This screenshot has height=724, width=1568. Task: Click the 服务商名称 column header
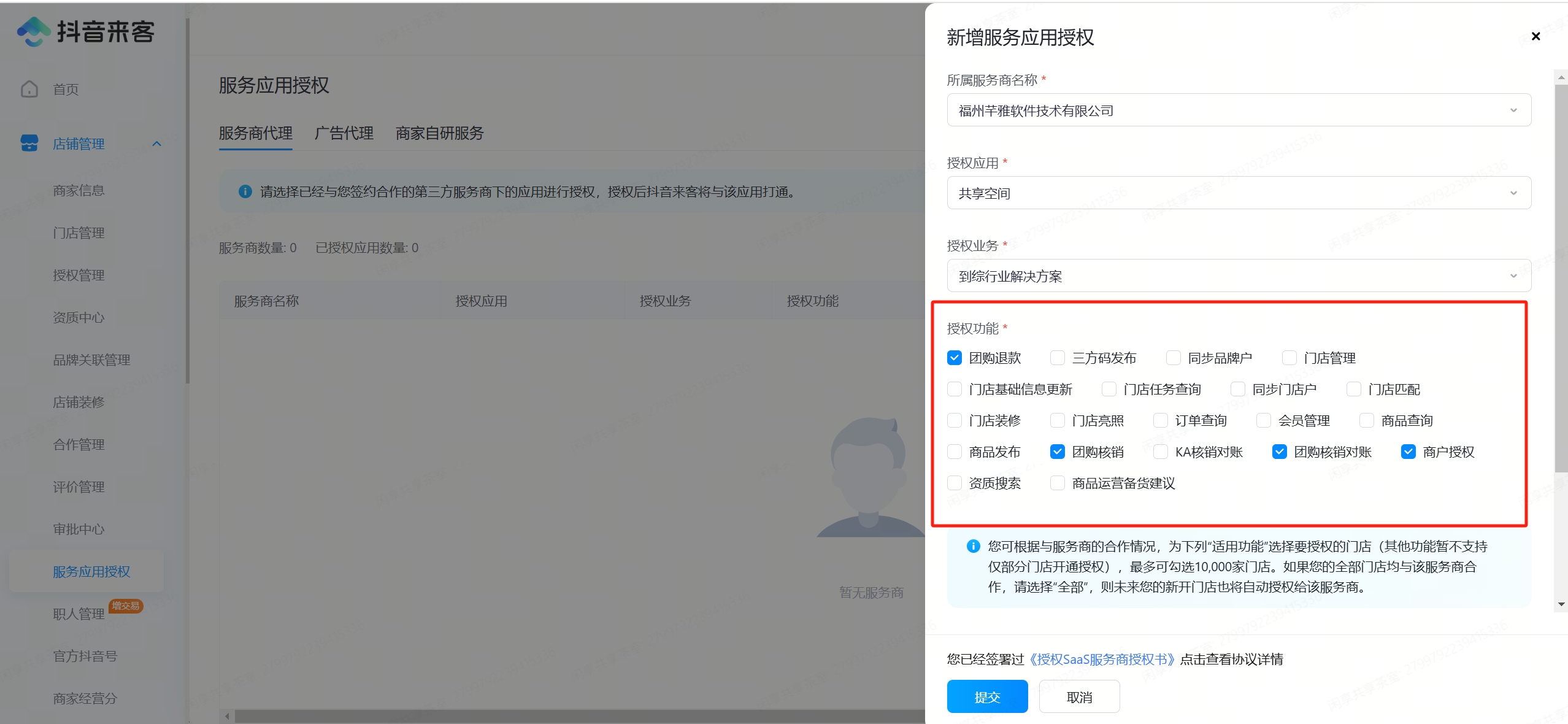coord(266,301)
